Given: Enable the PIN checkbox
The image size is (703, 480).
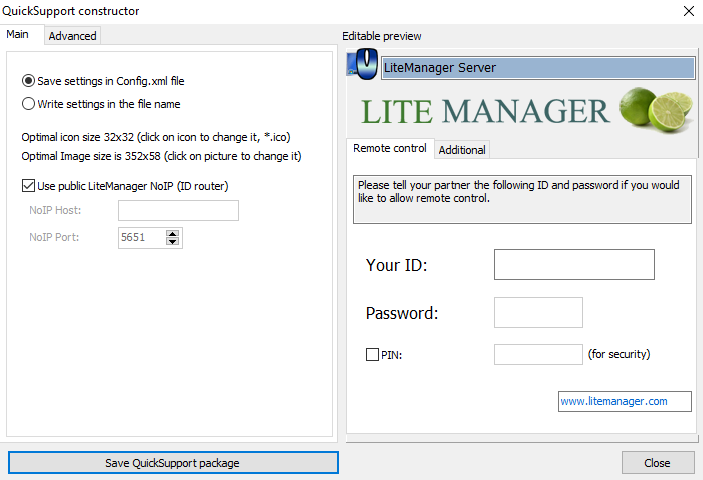Looking at the screenshot, I should coord(373,354).
